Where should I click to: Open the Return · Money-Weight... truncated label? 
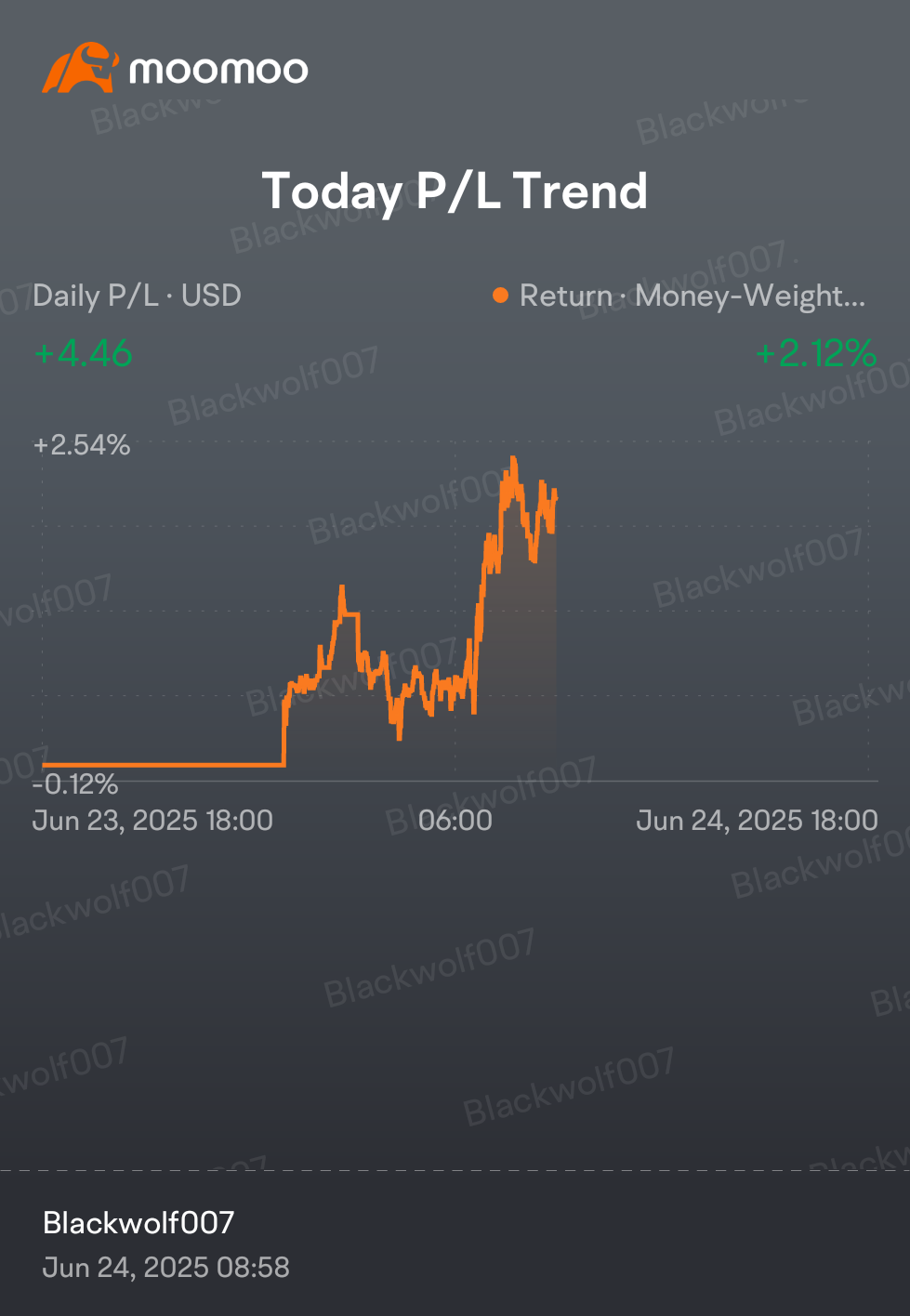[x=692, y=296]
